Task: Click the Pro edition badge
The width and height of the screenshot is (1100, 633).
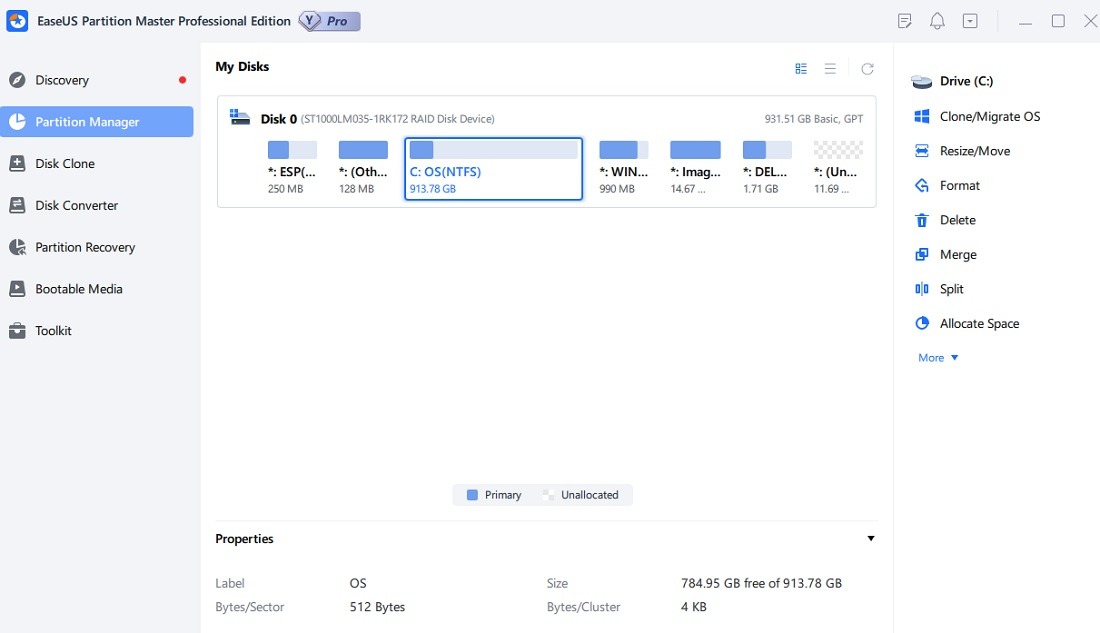Action: click(x=330, y=20)
